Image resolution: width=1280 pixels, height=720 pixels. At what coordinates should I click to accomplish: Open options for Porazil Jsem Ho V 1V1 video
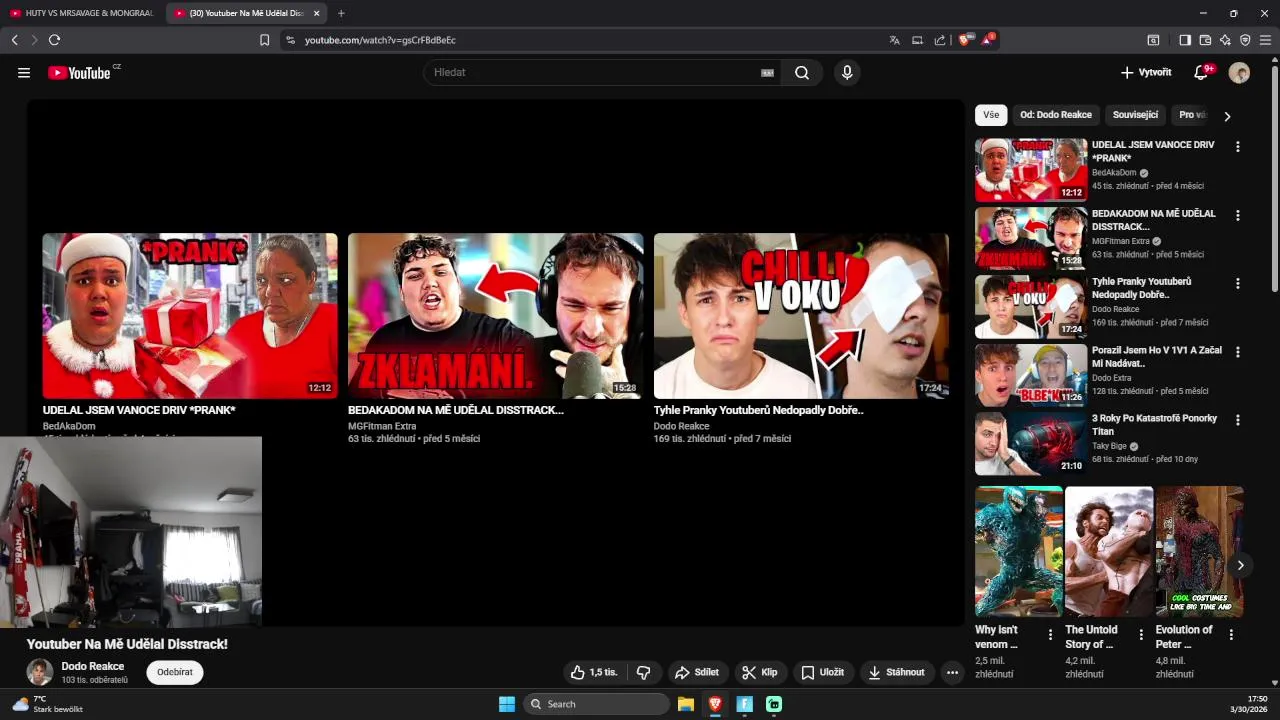point(1238,352)
